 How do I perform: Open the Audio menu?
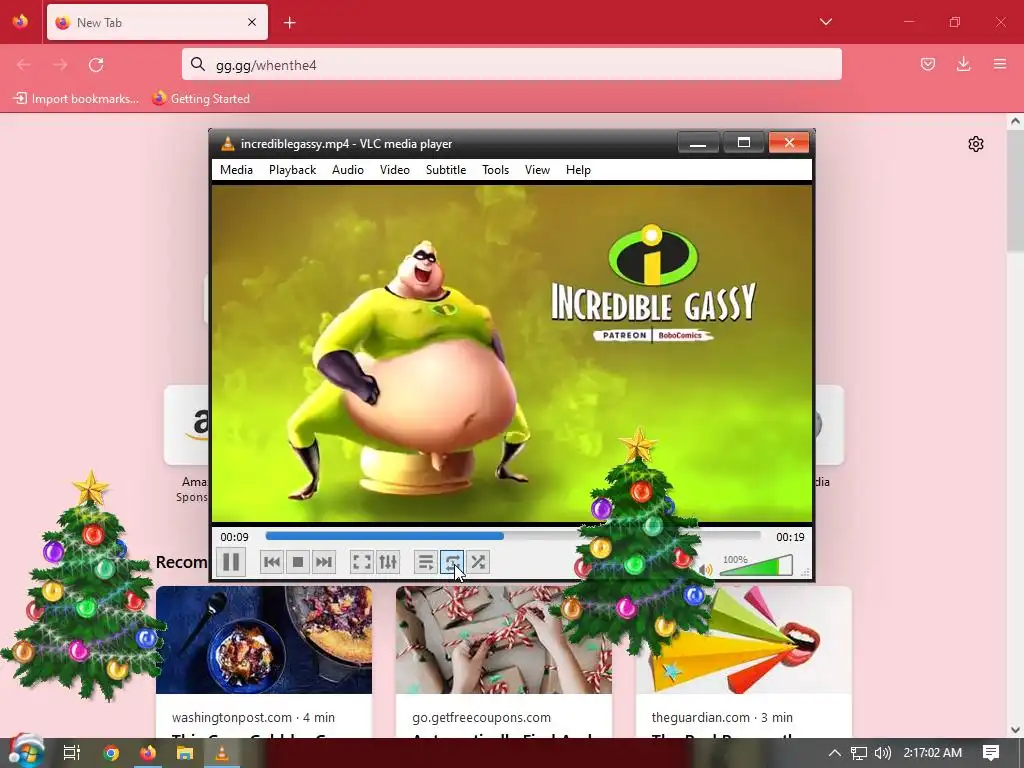point(347,170)
